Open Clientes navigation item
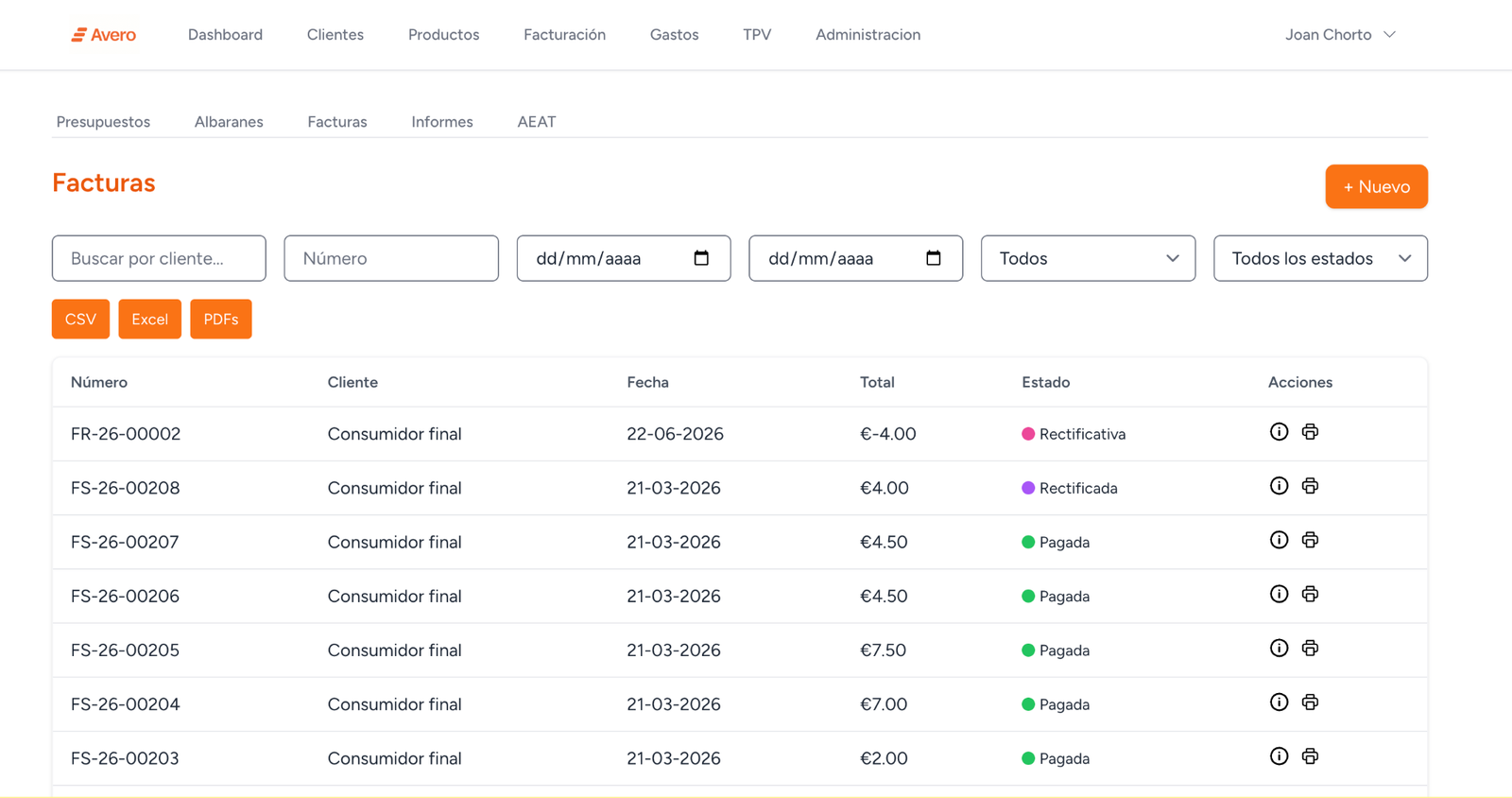This screenshot has height=798, width=1512. pyautogui.click(x=335, y=35)
